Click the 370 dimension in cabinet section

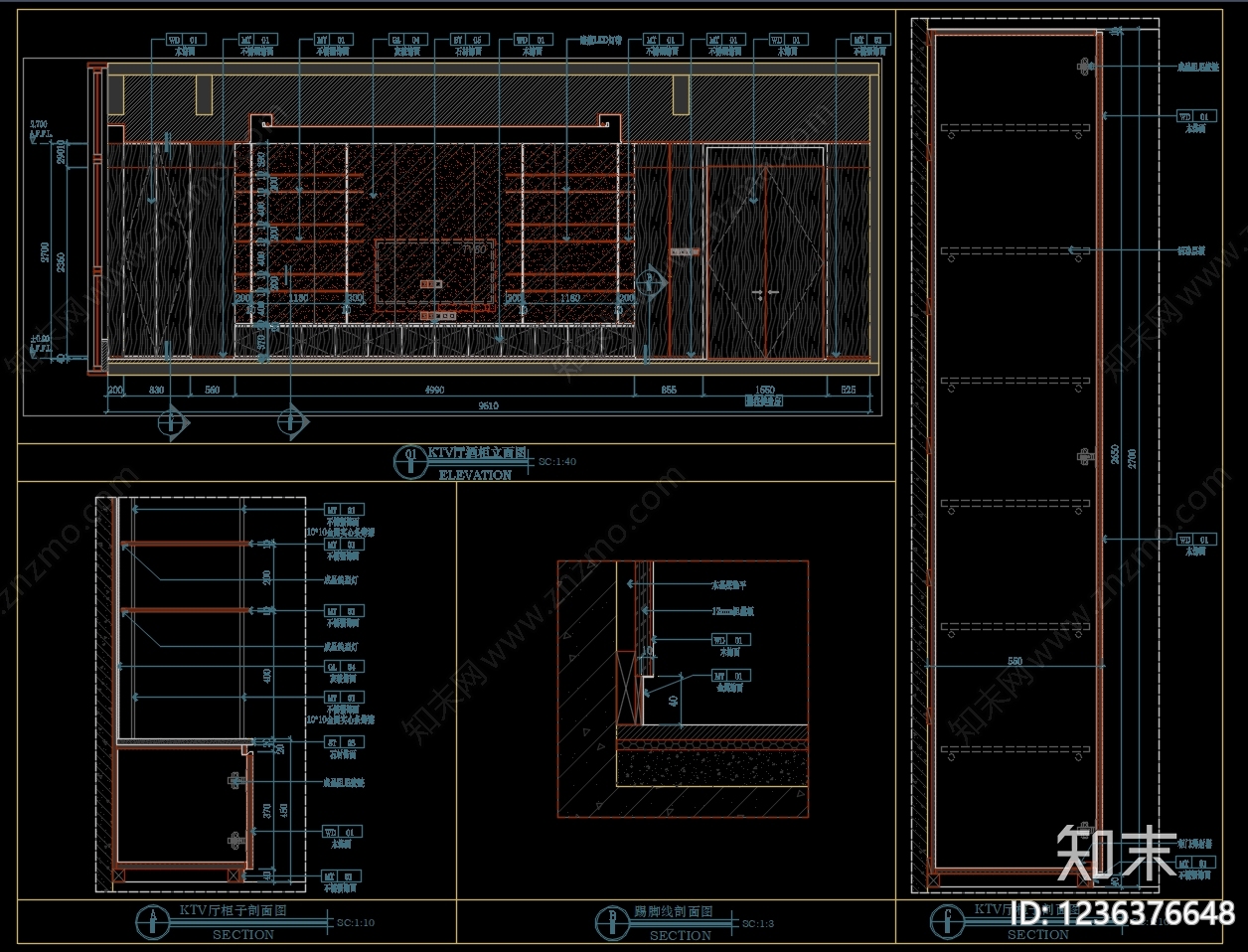(268, 811)
